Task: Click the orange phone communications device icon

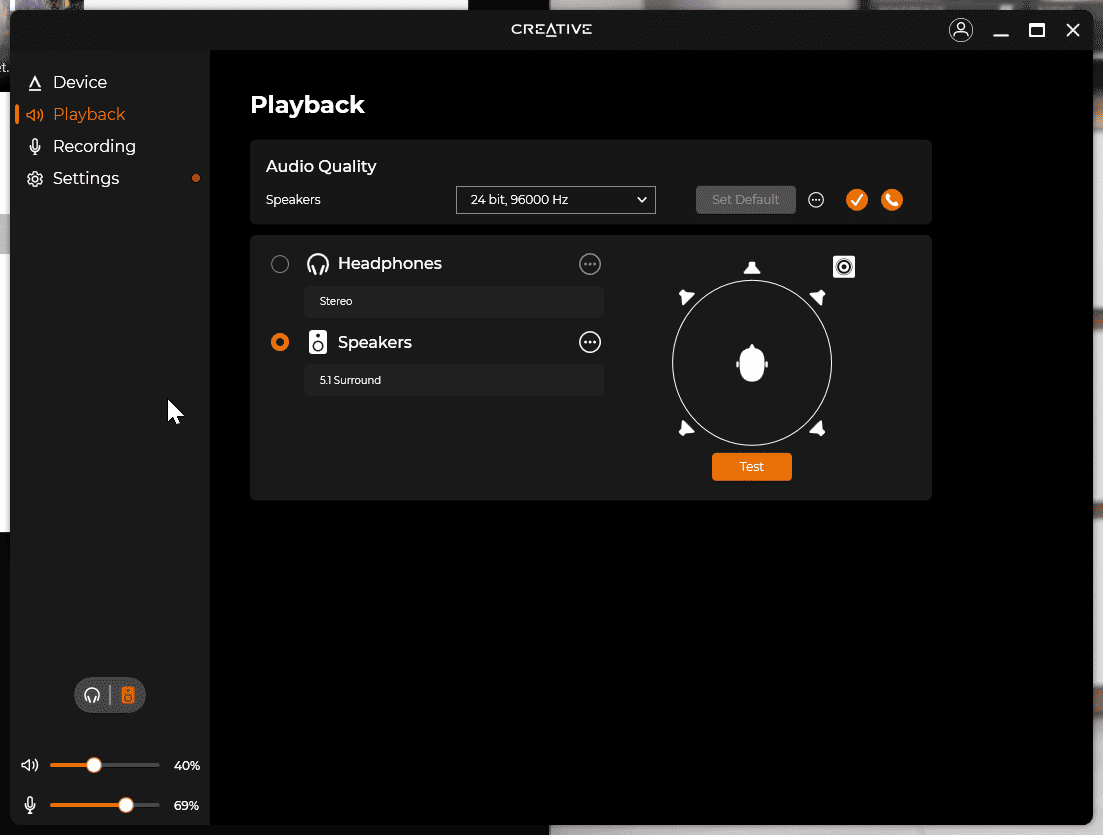Action: [x=892, y=200]
